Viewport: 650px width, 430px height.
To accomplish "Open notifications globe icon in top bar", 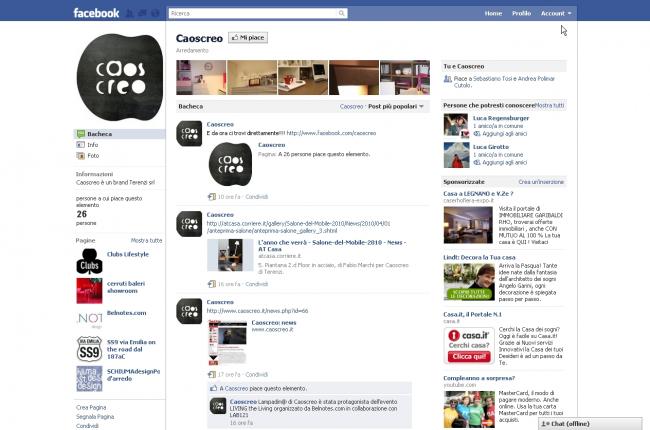I will [155, 13].
